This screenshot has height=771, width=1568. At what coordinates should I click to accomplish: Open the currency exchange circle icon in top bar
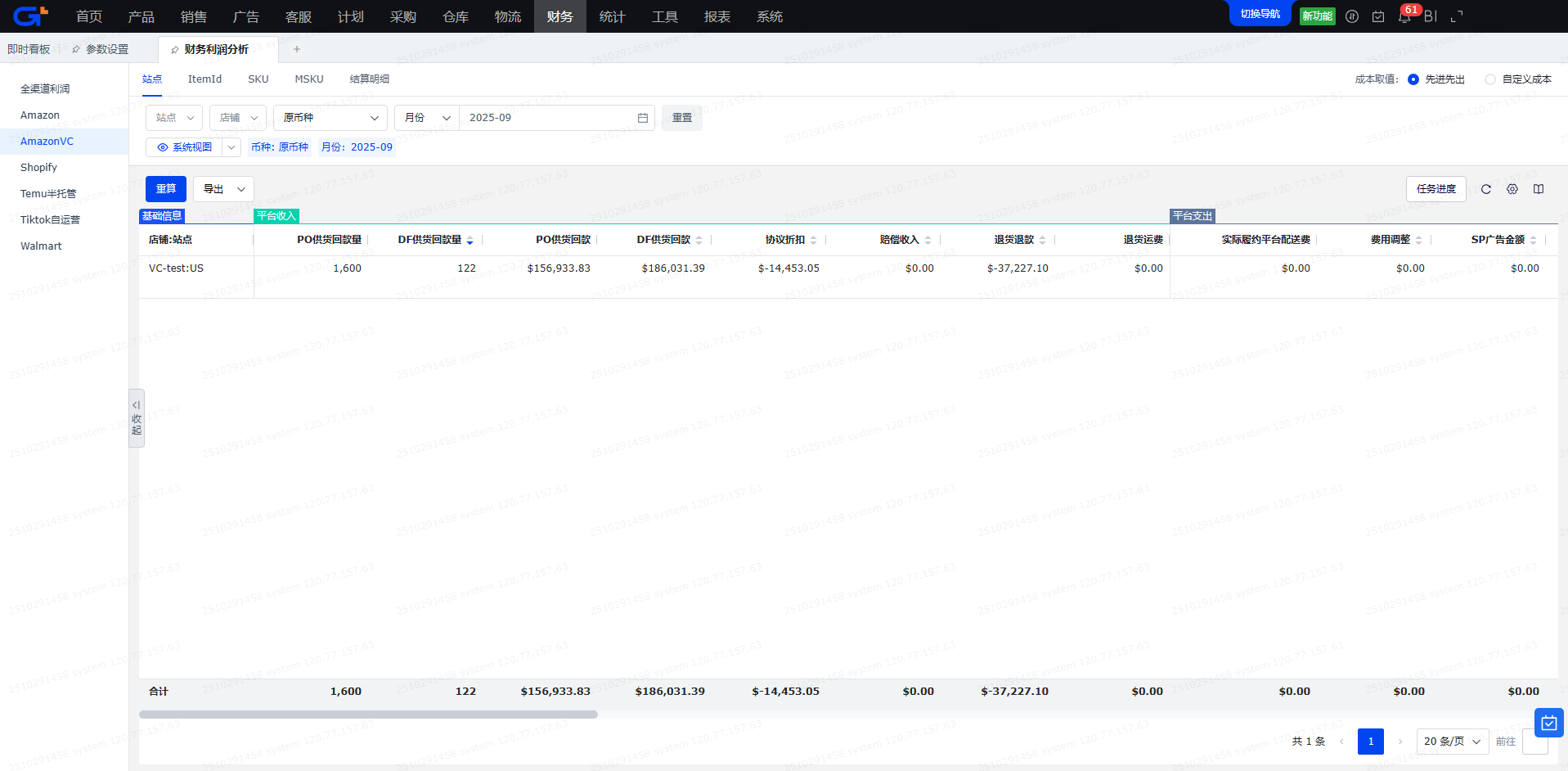click(x=1352, y=16)
